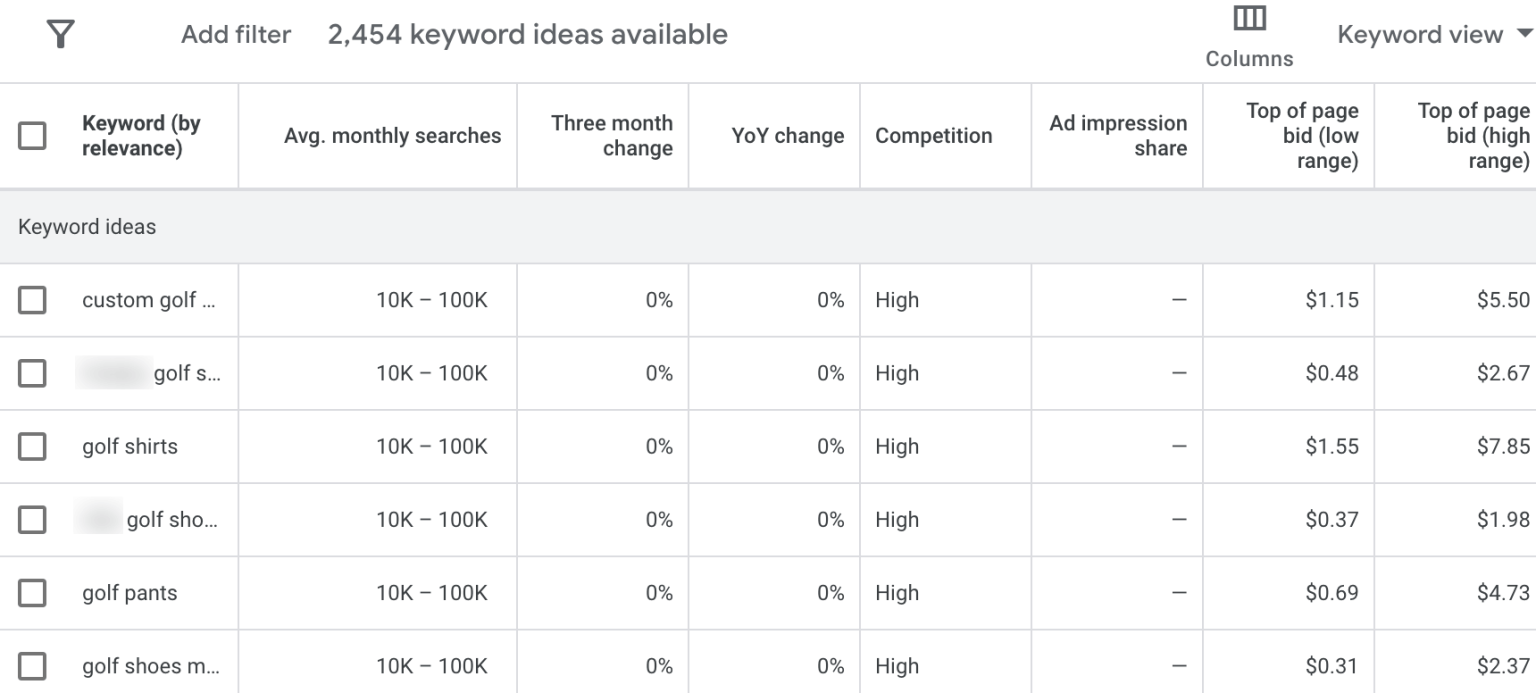Select the golf shirts keyword text
Image resolution: width=1536 pixels, height=693 pixels.
pyautogui.click(x=128, y=446)
